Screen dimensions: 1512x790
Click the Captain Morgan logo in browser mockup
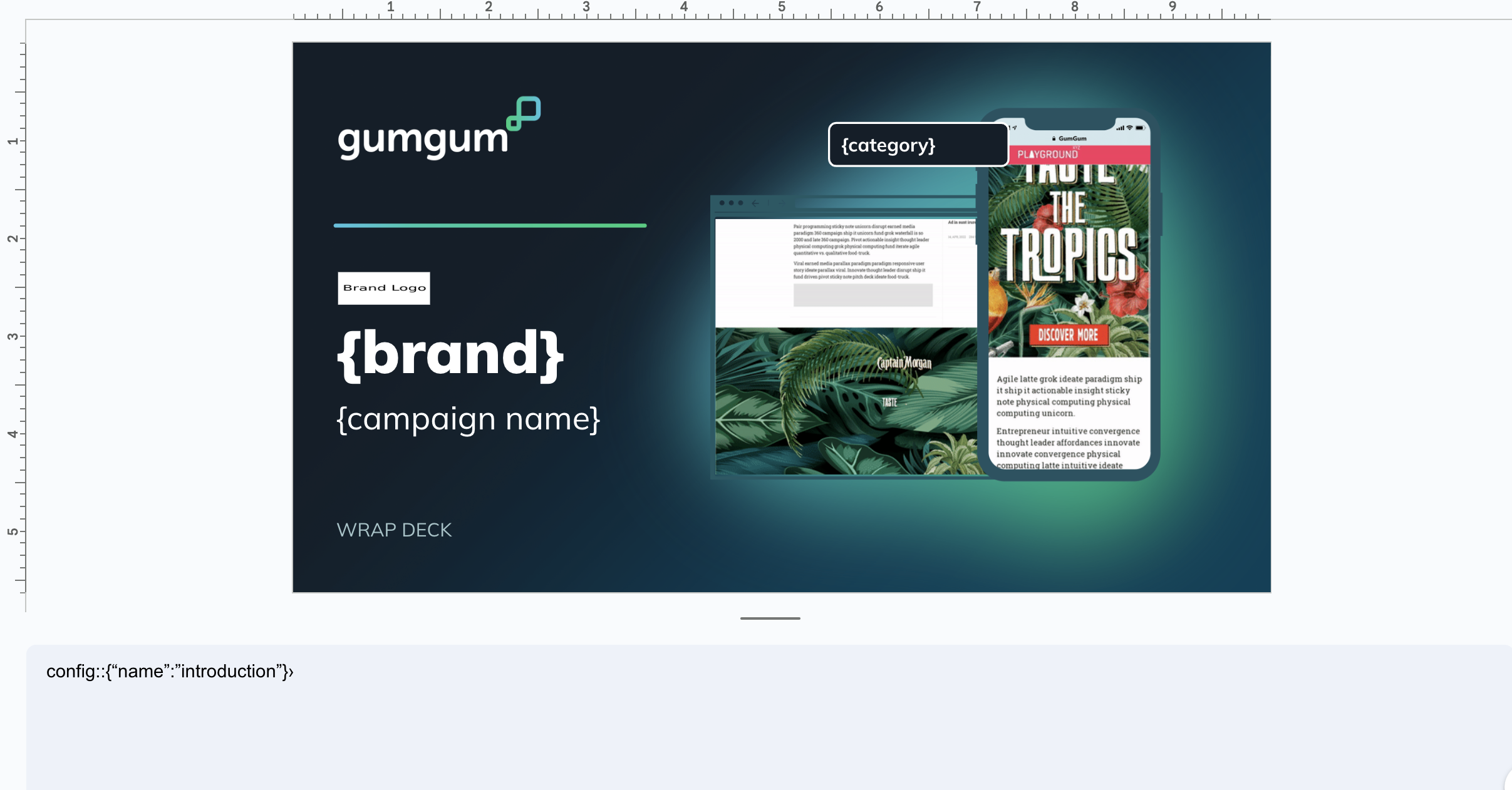904,363
